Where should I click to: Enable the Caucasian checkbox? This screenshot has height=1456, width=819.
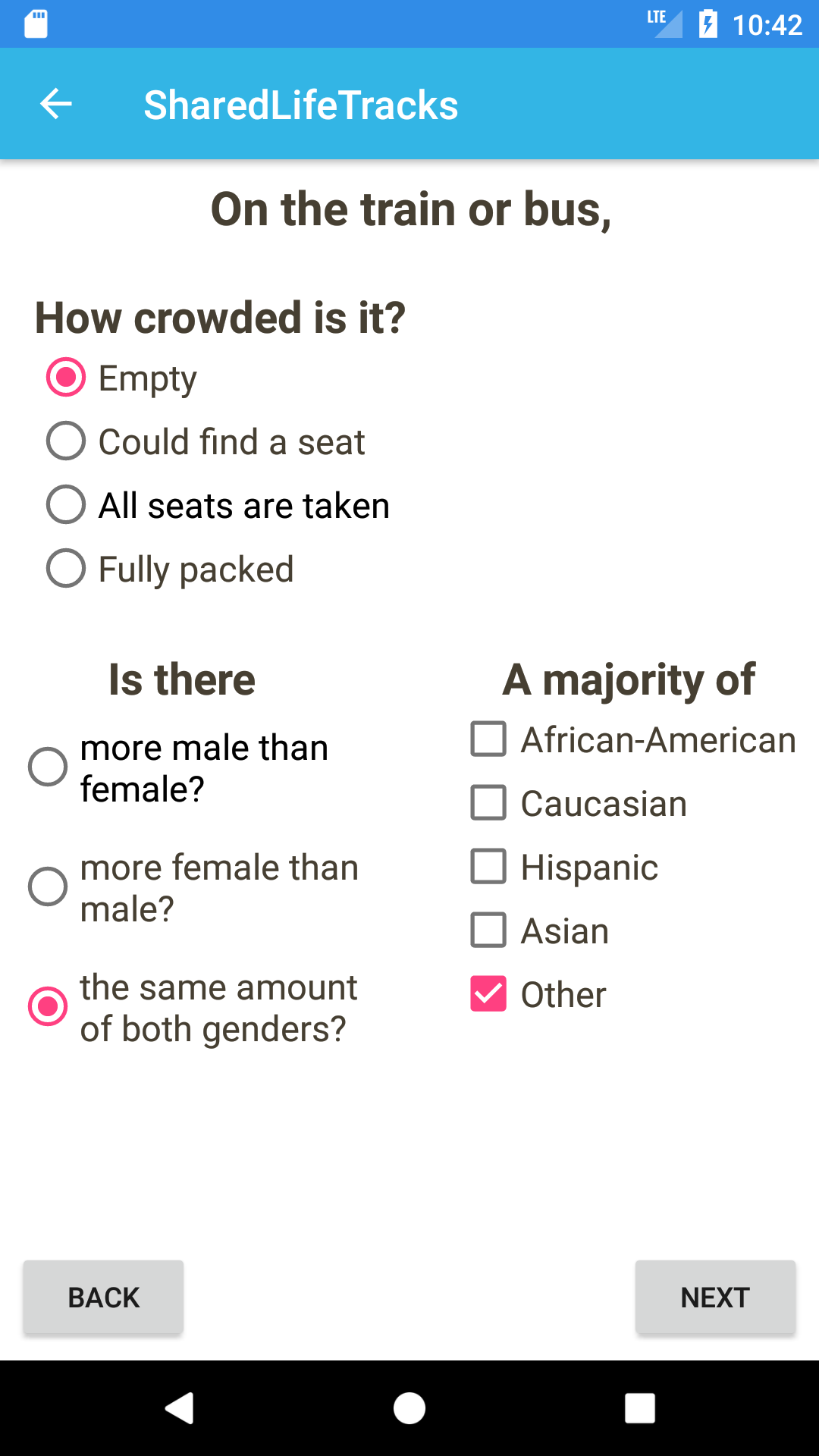tap(488, 803)
